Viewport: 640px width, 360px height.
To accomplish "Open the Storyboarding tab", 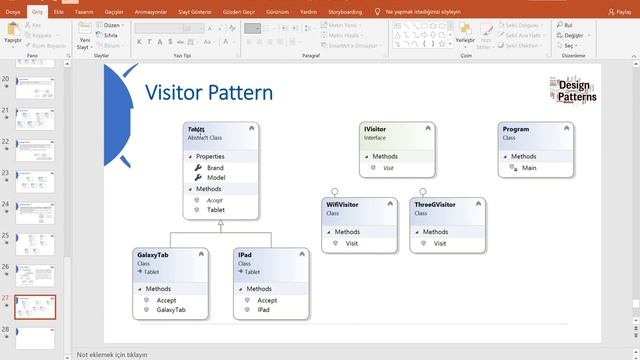I will pos(345,12).
